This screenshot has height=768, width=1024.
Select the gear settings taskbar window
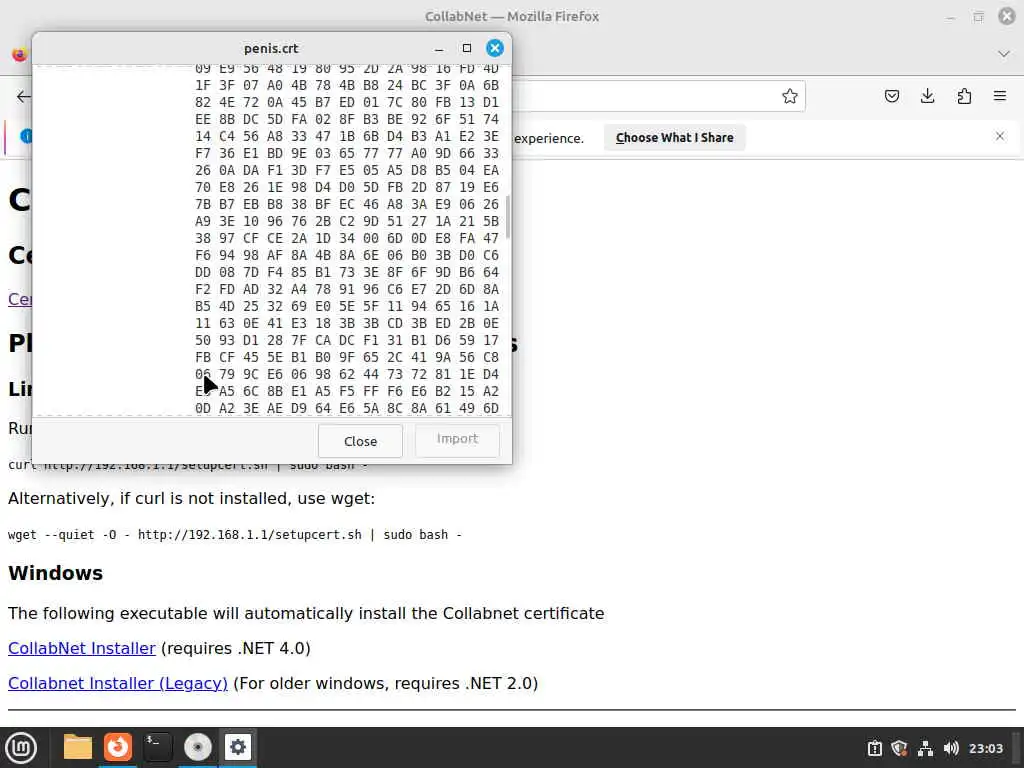tap(238, 747)
